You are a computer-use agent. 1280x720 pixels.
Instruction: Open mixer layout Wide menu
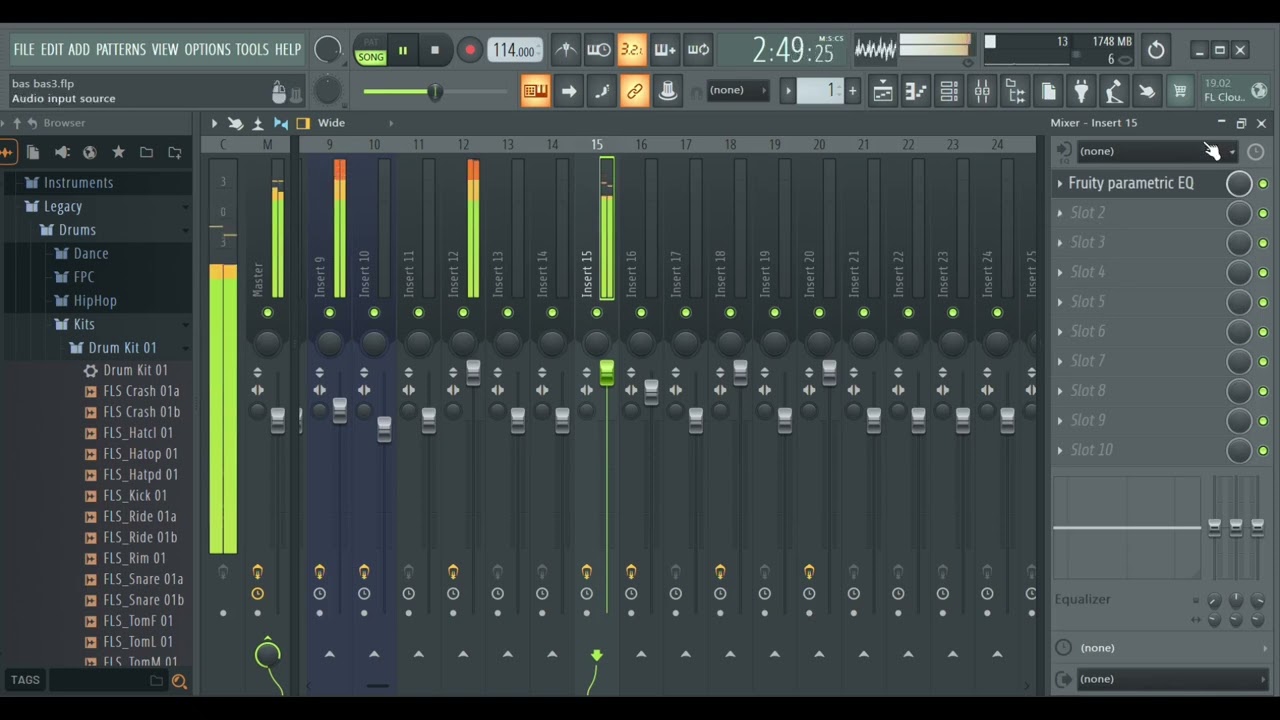[x=331, y=123]
